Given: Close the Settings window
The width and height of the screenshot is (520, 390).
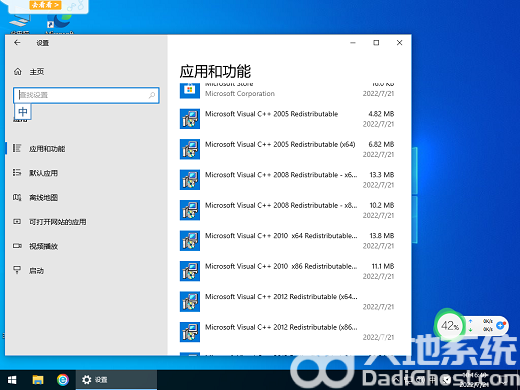Looking at the screenshot, I should 399,43.
